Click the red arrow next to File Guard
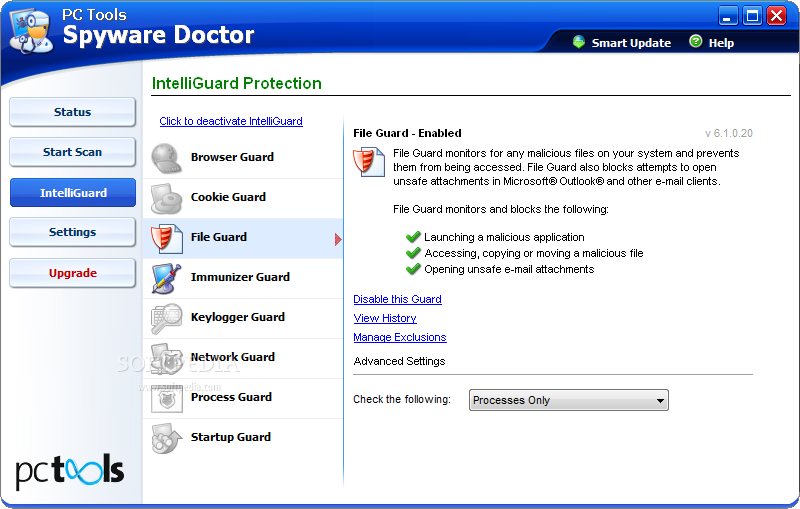Viewport: 800px width, 509px height. 338,239
